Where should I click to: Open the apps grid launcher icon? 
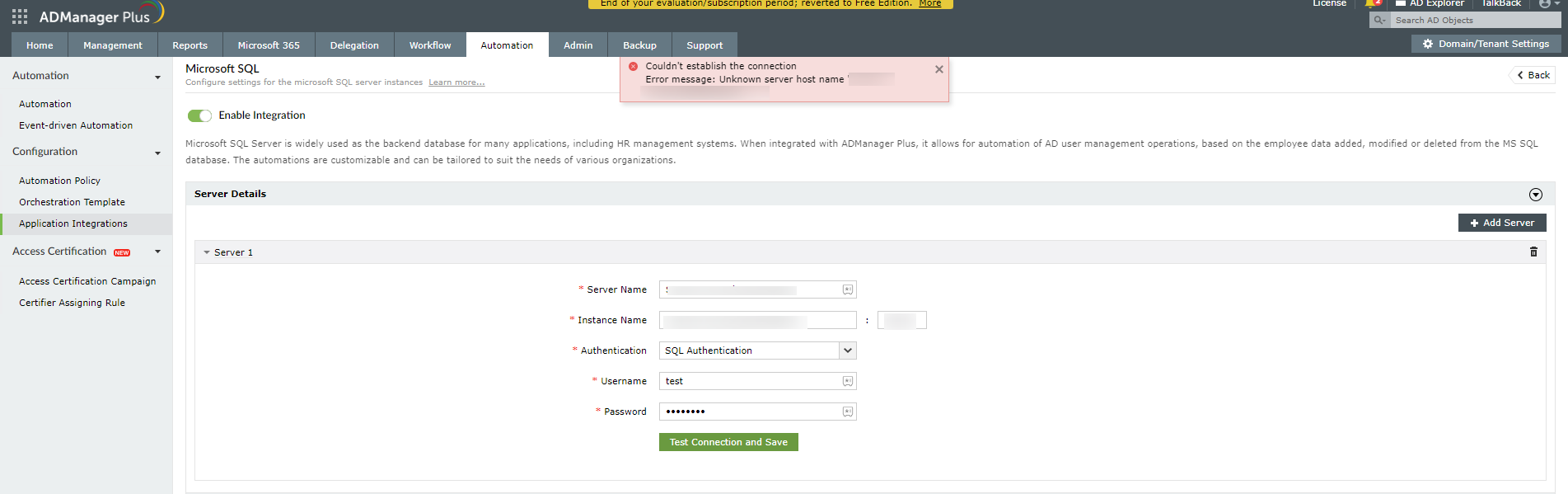click(20, 16)
